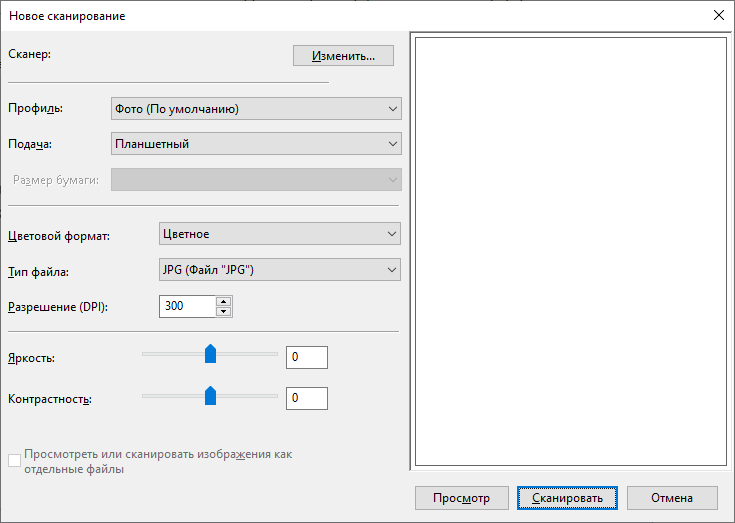Click the Контрастность value field
The image size is (735, 523).
point(307,398)
